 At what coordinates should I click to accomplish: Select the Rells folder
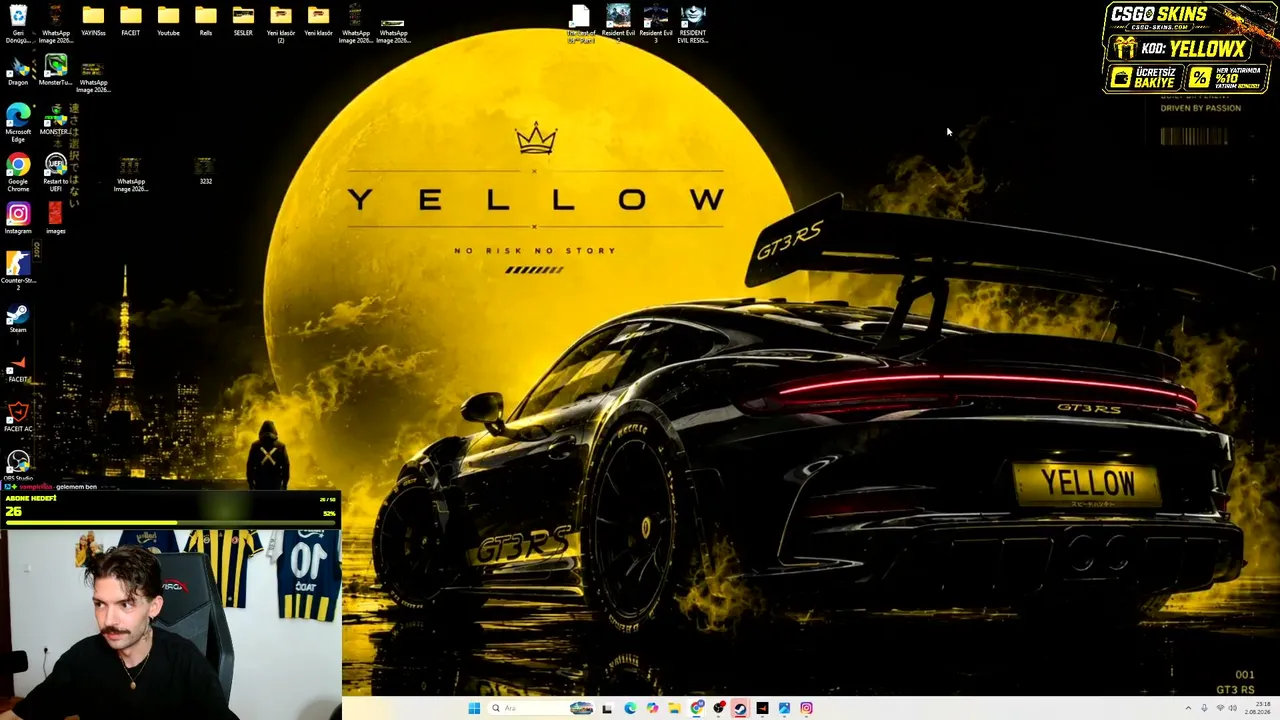click(206, 21)
